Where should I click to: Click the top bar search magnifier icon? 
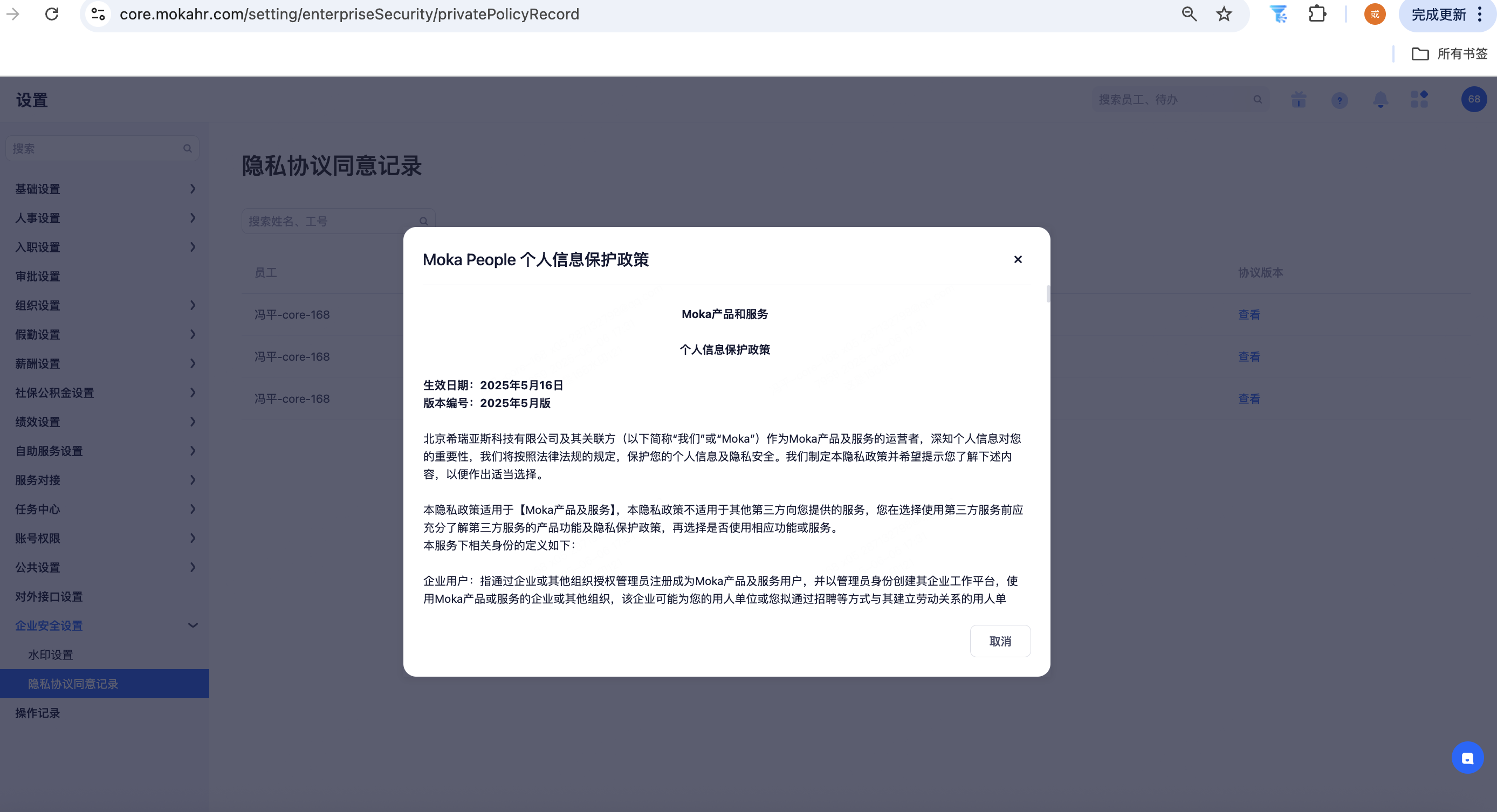[1258, 100]
